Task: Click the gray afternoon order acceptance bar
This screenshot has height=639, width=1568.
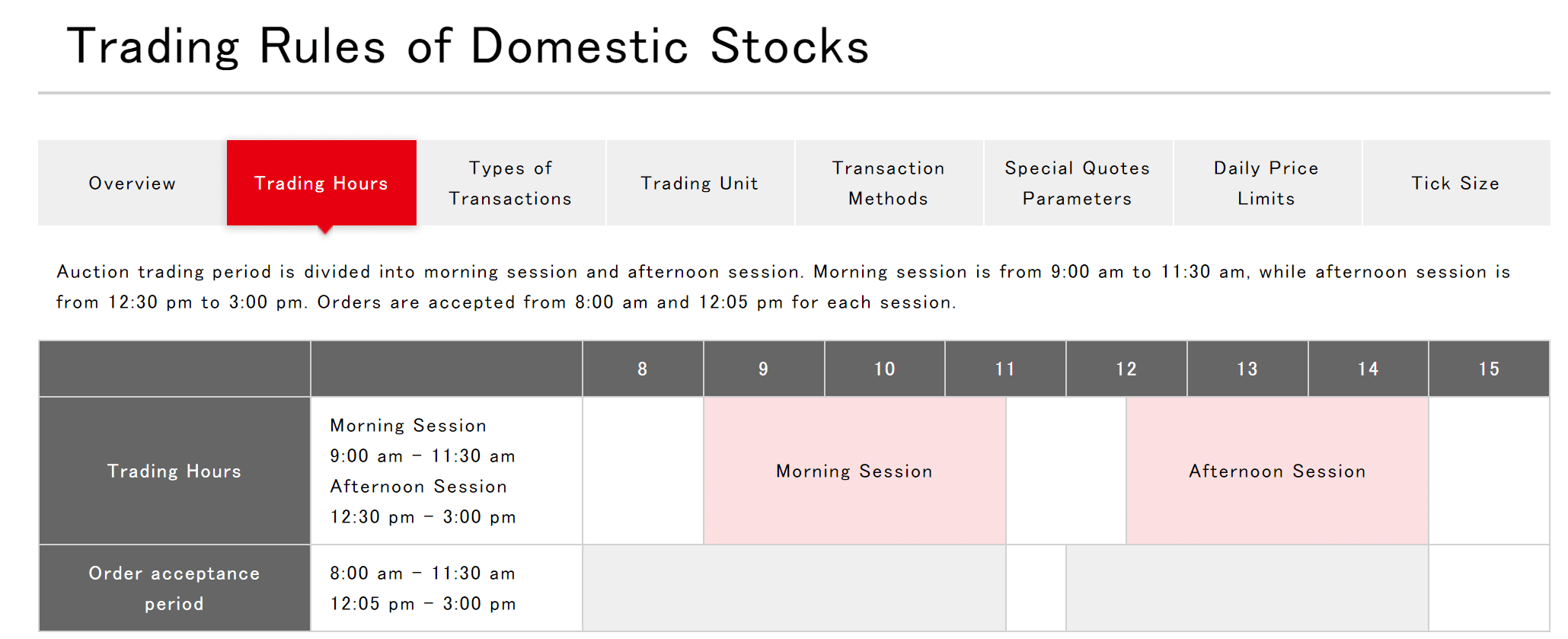Action: pyautogui.click(x=1247, y=589)
